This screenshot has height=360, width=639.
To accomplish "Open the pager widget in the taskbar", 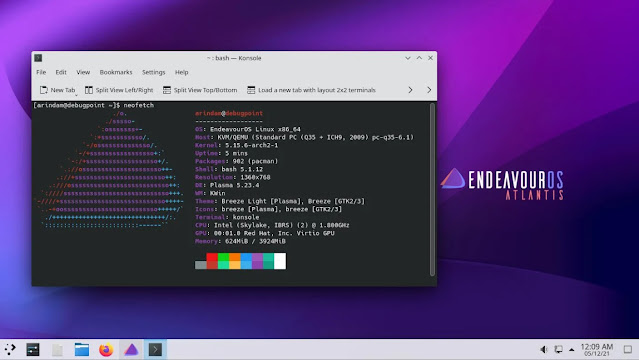I will [33, 349].
